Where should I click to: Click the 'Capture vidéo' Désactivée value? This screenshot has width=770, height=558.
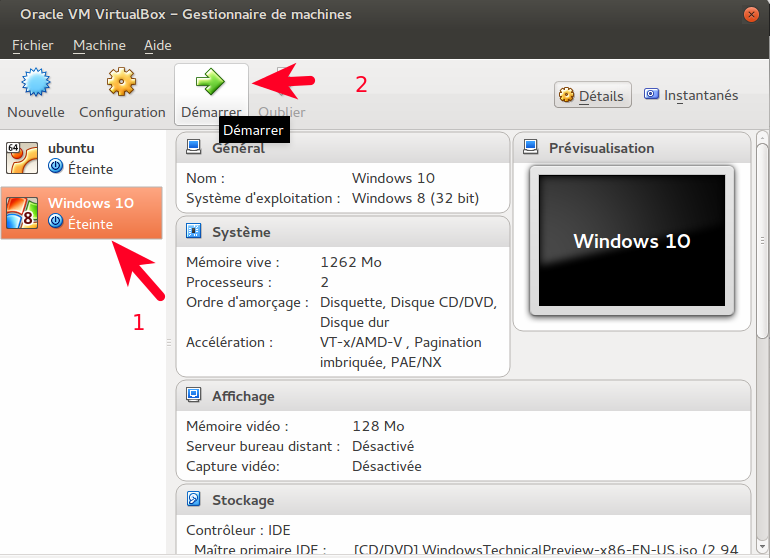tap(386, 467)
